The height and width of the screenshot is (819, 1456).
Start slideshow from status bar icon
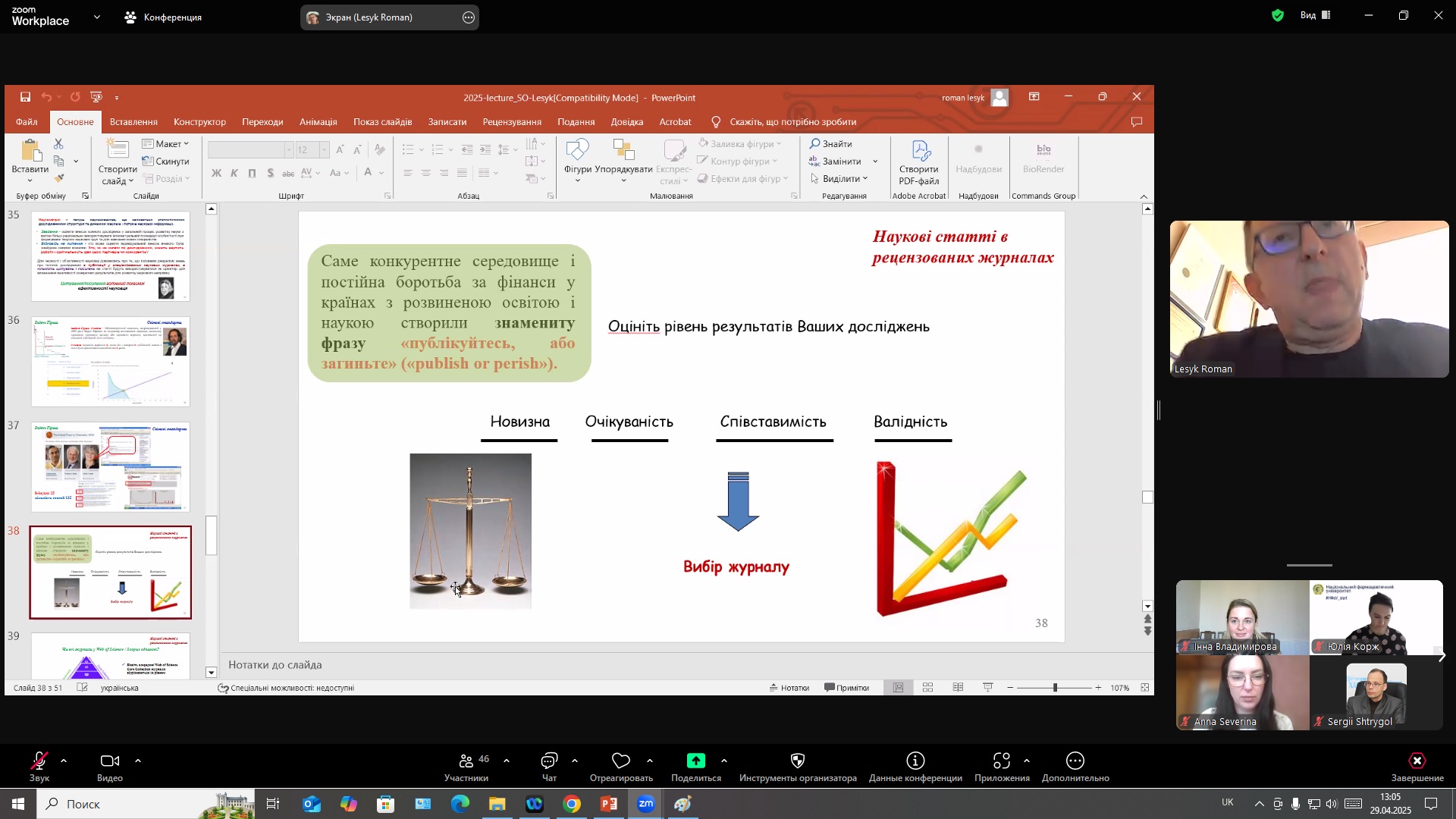coord(988,688)
